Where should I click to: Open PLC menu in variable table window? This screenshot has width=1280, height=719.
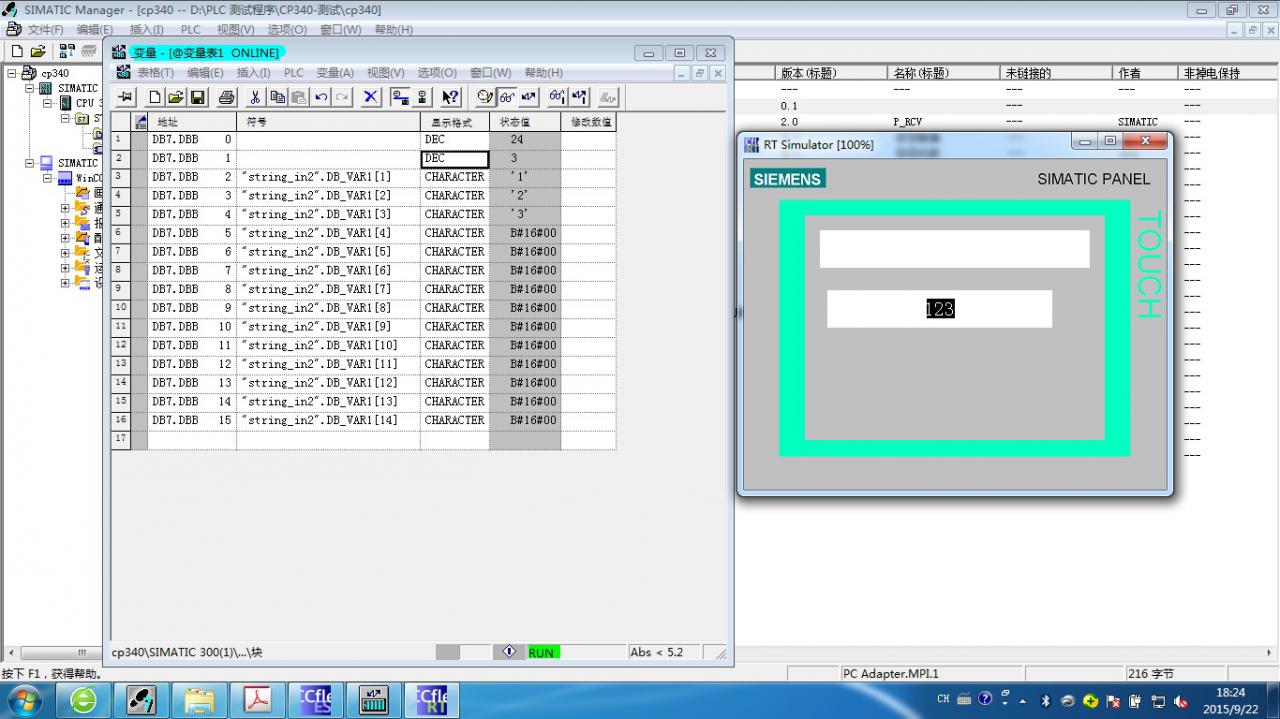[294, 73]
